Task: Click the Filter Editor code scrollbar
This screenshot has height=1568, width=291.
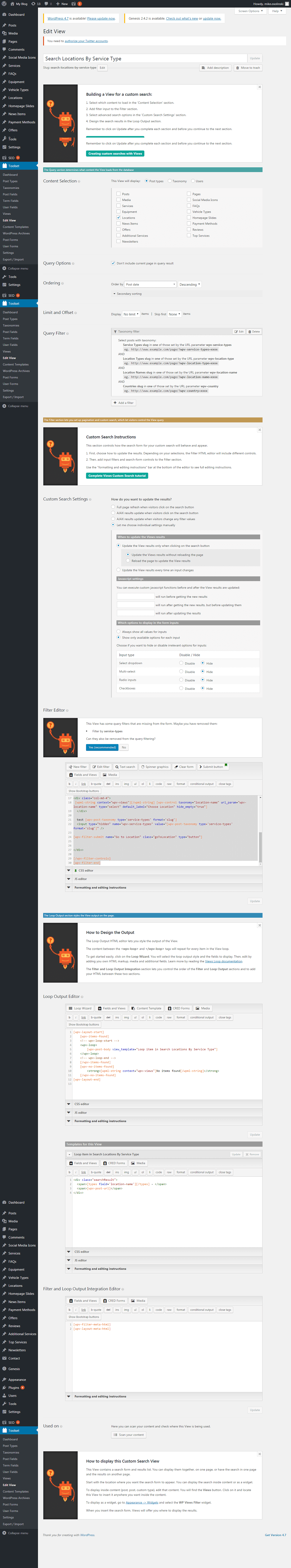Action: (x=261, y=830)
